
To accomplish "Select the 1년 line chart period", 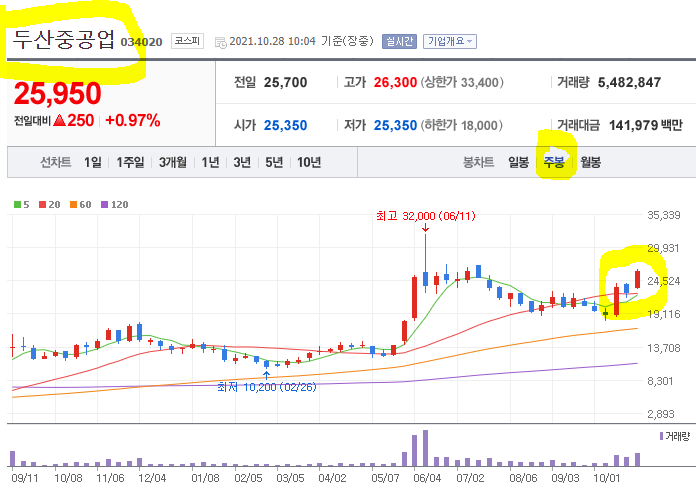I will [x=210, y=163].
